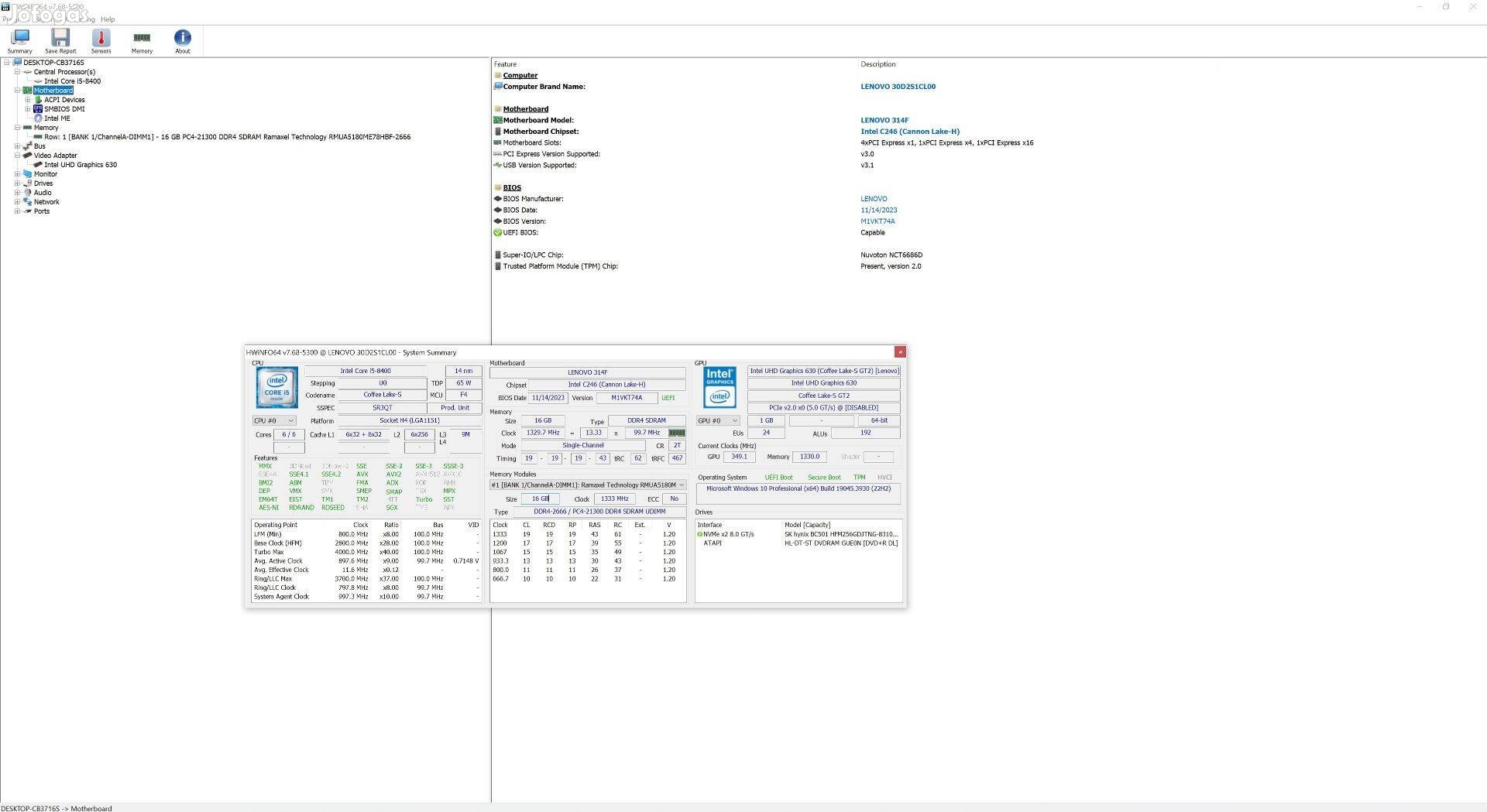This screenshot has height=812, width=1487.
Task: Expand the ACPI Devices node
Action: pos(28,100)
